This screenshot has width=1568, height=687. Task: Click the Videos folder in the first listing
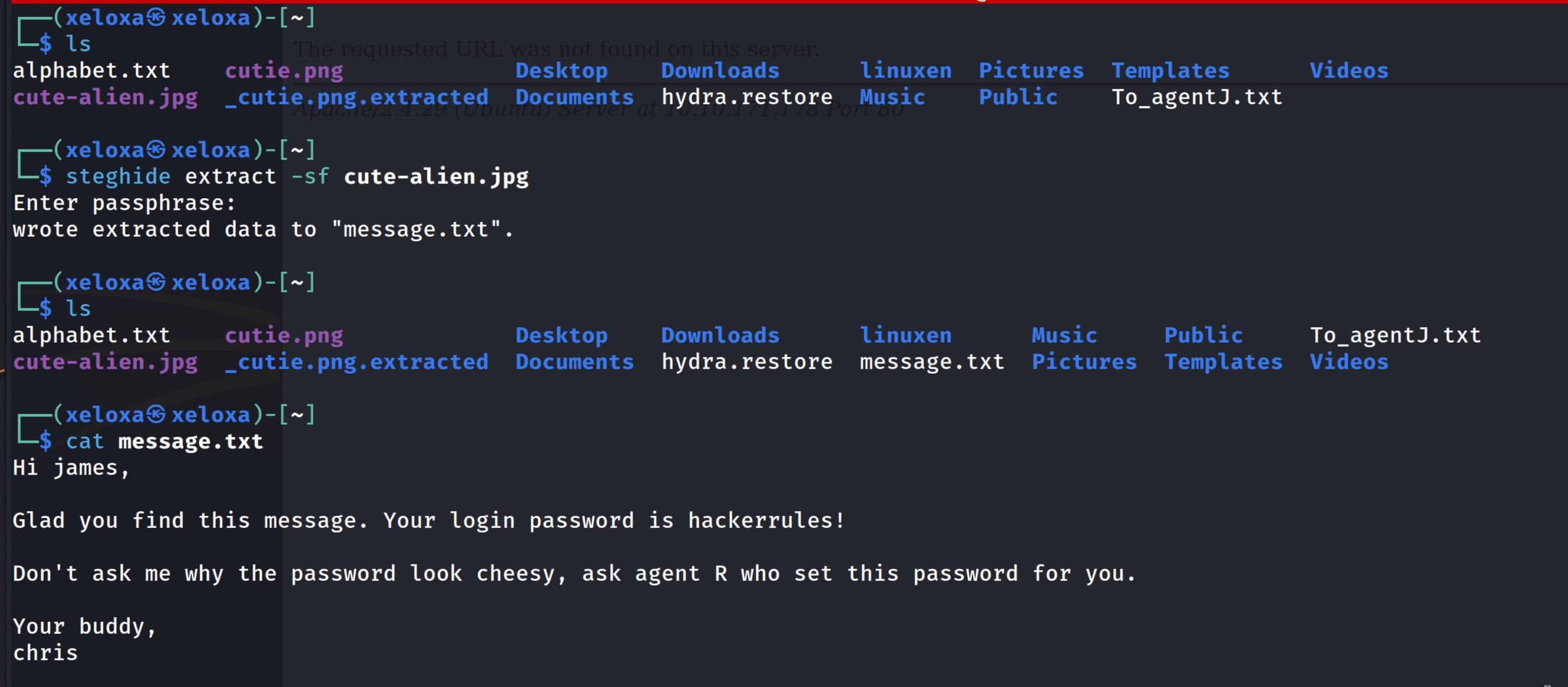tap(1348, 70)
